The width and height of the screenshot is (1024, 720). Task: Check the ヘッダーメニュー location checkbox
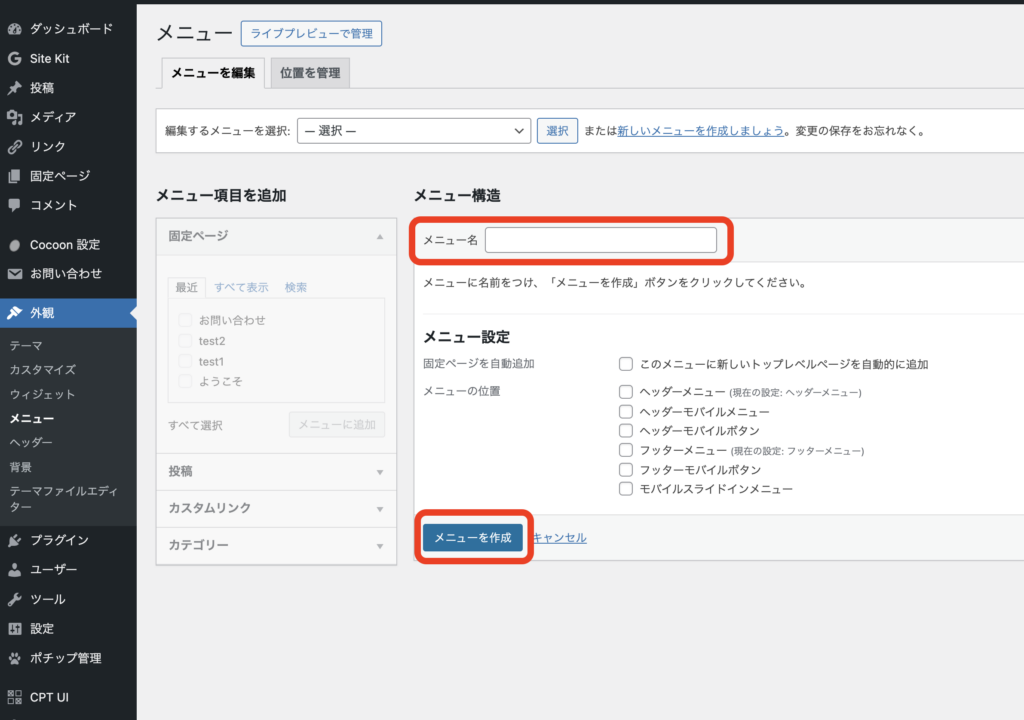pos(626,391)
